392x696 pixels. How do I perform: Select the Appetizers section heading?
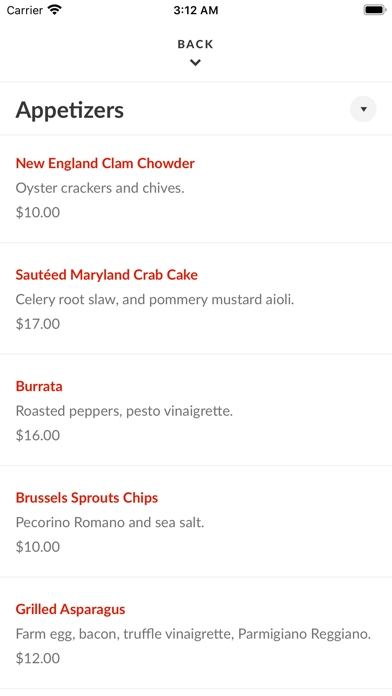tap(70, 110)
